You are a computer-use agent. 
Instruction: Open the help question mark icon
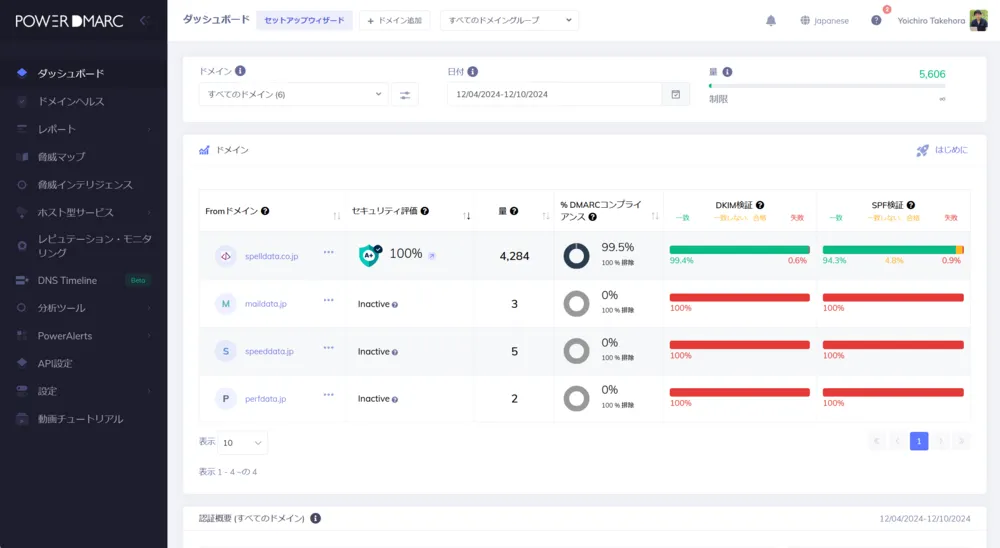coord(876,21)
